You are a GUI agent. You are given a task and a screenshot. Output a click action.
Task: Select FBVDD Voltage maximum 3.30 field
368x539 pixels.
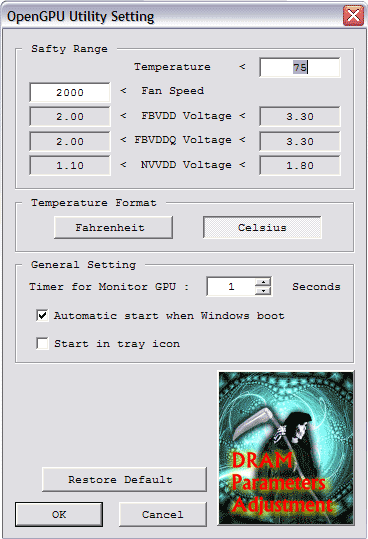[x=300, y=117]
